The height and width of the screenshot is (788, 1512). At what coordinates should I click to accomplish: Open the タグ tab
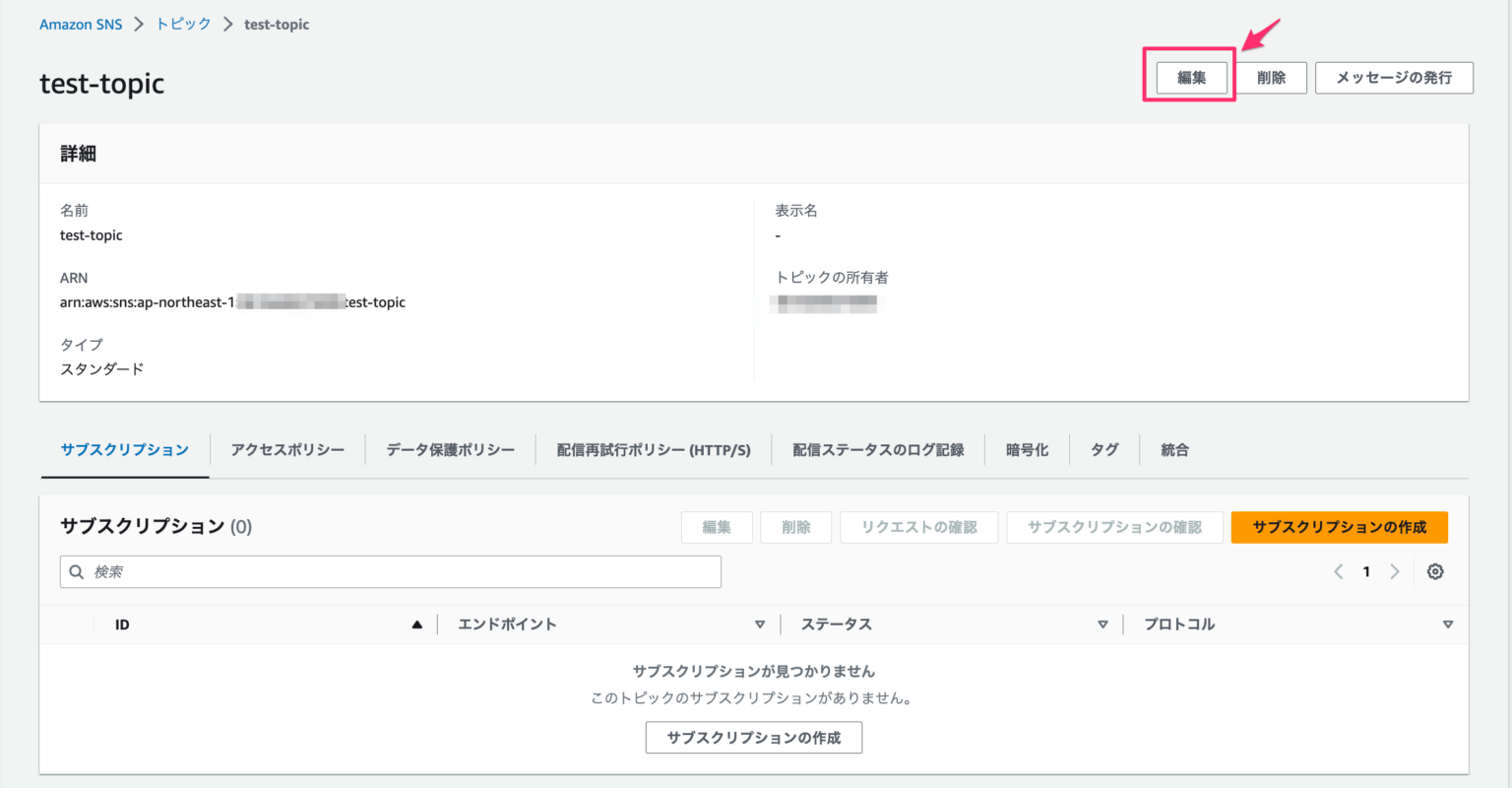(x=1103, y=449)
